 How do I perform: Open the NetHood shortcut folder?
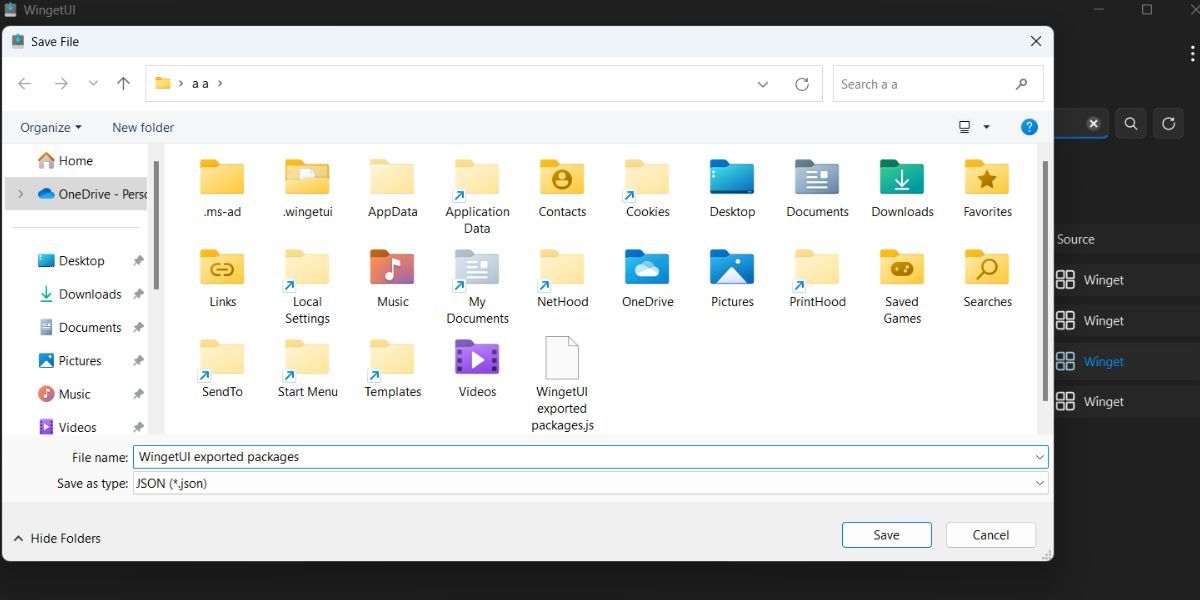[562, 279]
